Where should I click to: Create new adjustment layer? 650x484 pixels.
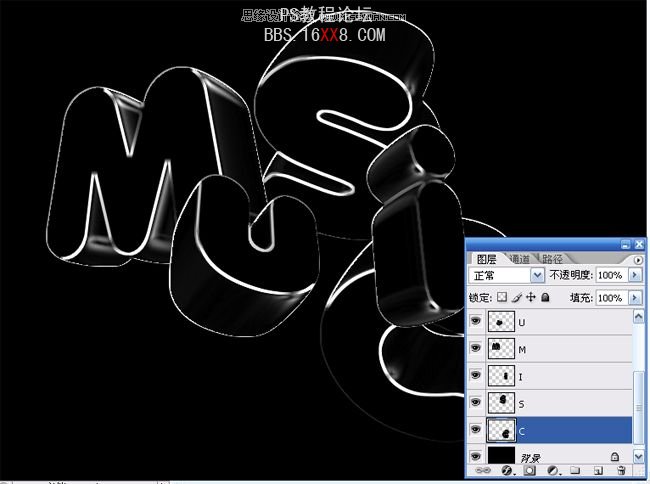553,469
